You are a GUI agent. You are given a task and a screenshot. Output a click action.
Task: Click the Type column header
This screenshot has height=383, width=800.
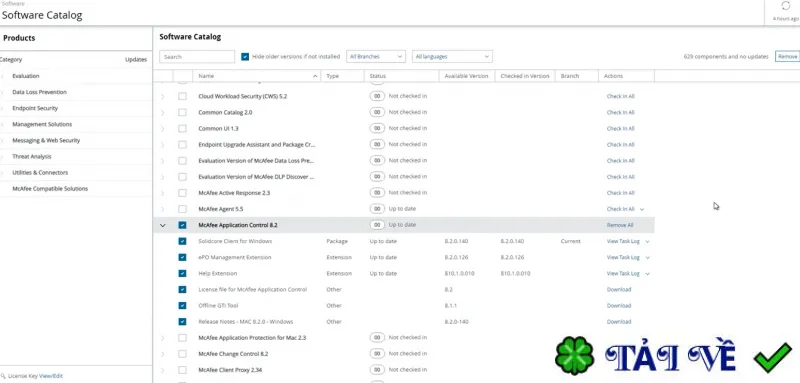point(332,76)
